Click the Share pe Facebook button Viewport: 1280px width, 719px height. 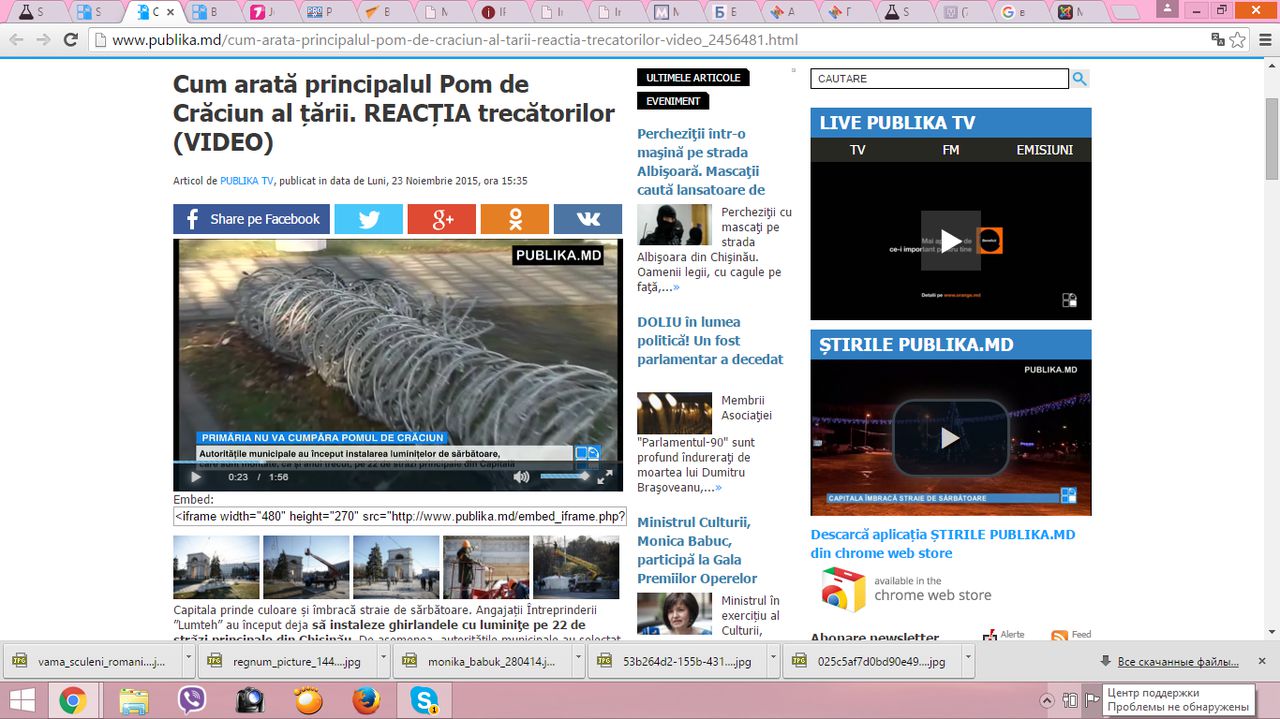coord(251,219)
